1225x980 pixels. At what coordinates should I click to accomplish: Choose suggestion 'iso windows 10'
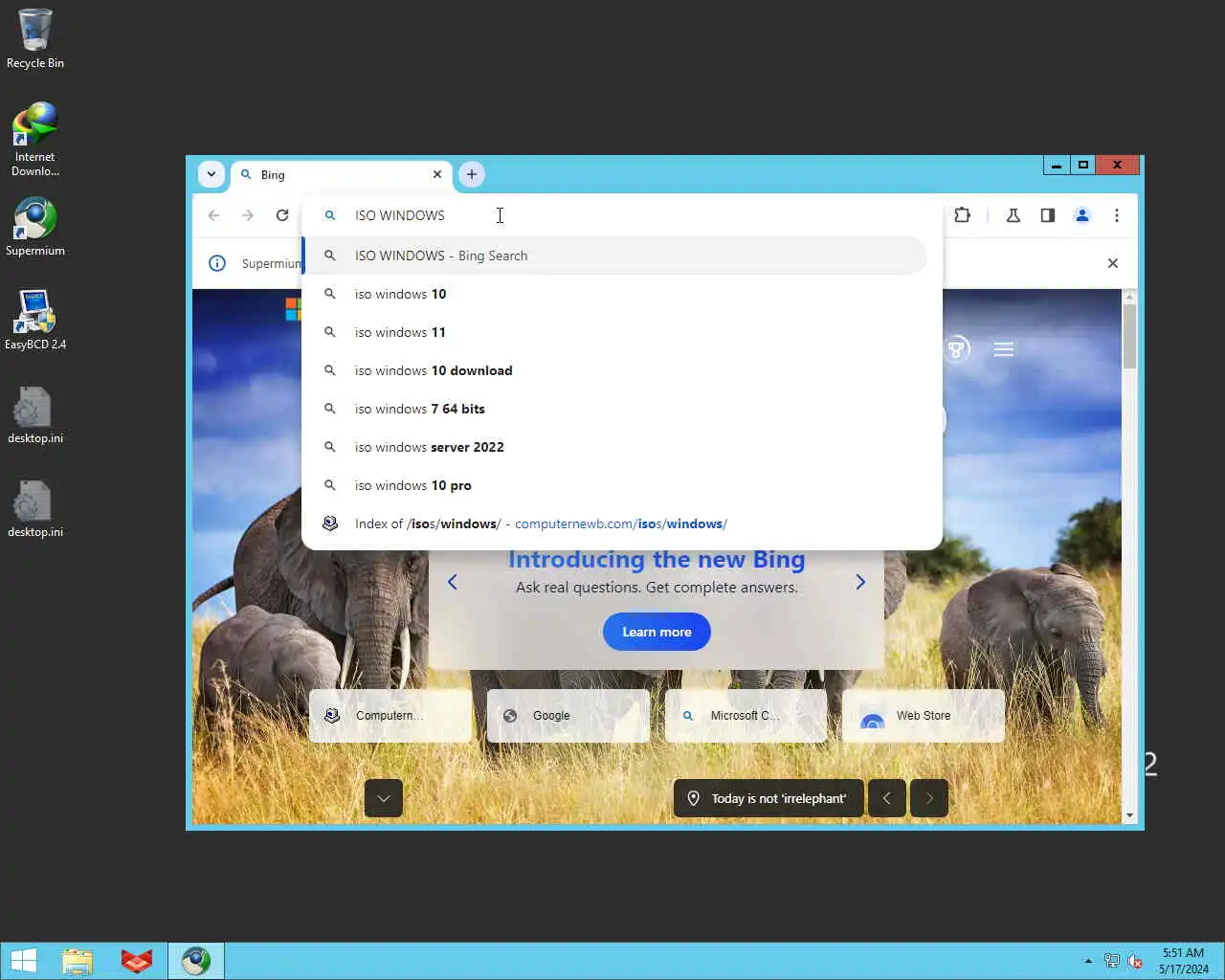pos(615,294)
